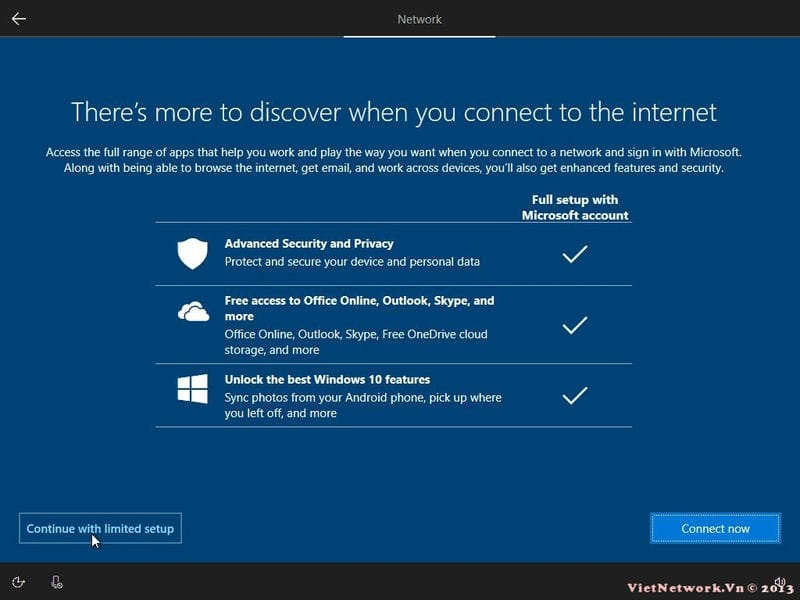The width and height of the screenshot is (800, 600).
Task: Select the Network tab at the top
Action: pos(419,19)
